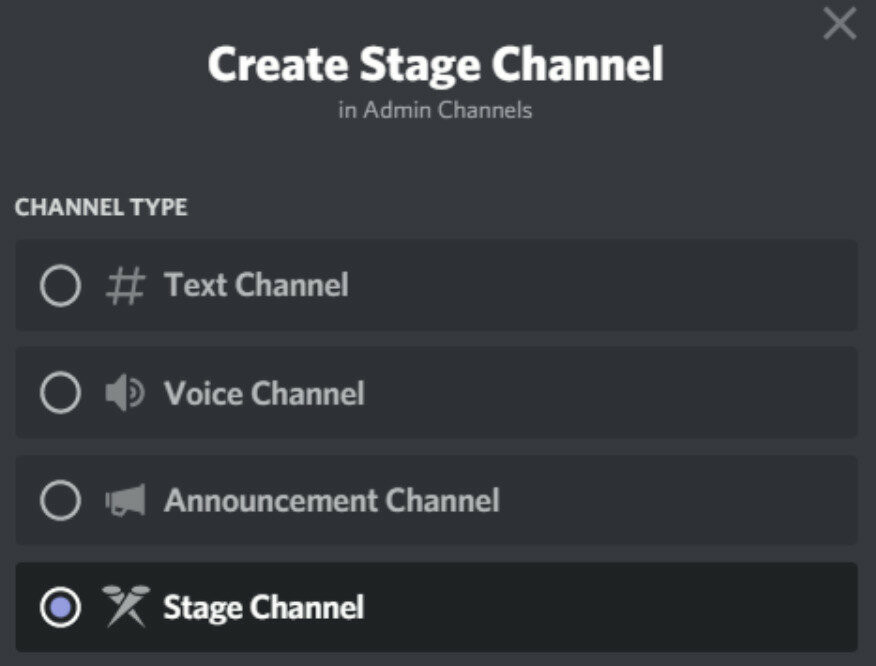876x666 pixels.
Task: Choose the Voice Channel radio button
Action: [60, 393]
